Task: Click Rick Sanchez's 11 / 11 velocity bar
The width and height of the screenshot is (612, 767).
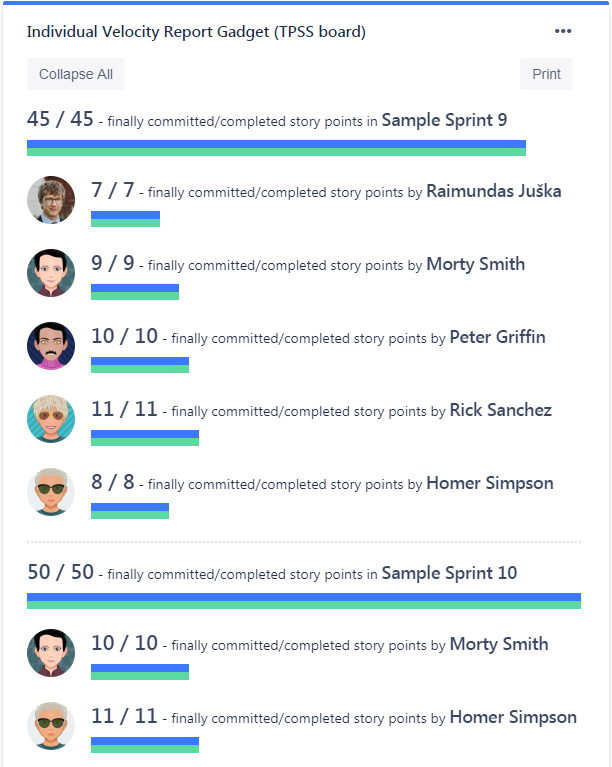Action: click(145, 438)
